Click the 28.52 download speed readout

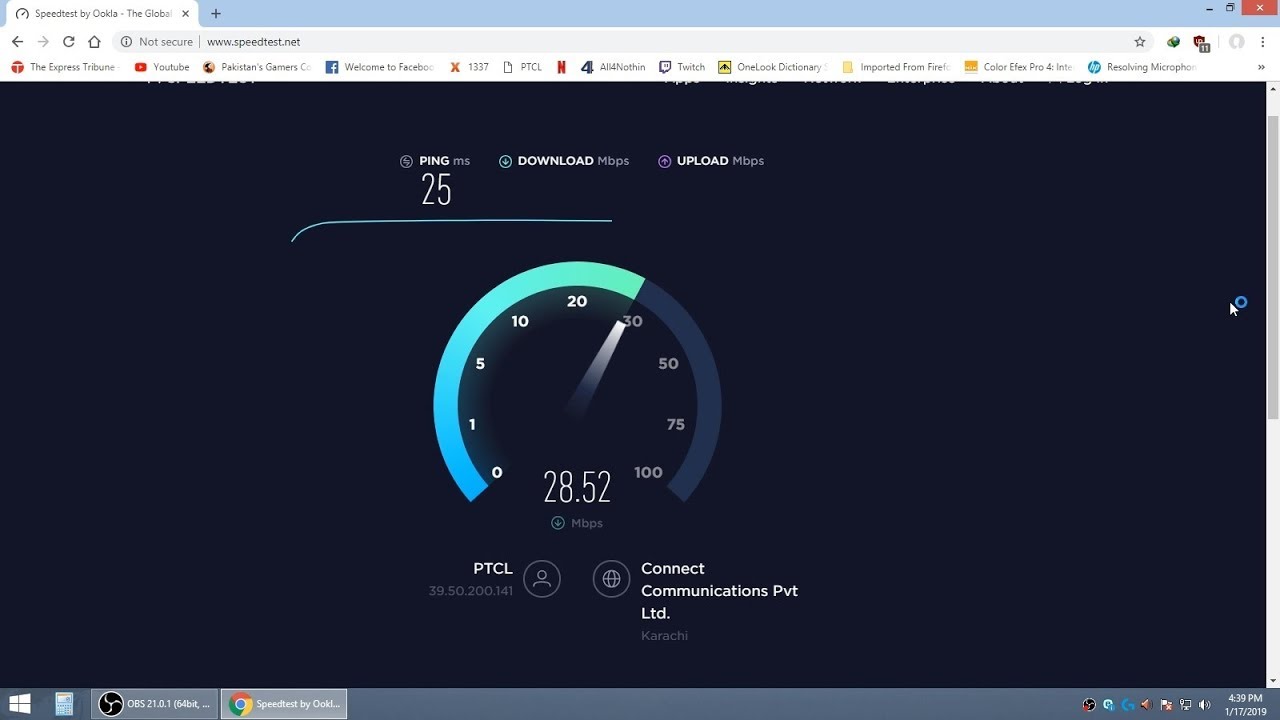pyautogui.click(x=577, y=487)
